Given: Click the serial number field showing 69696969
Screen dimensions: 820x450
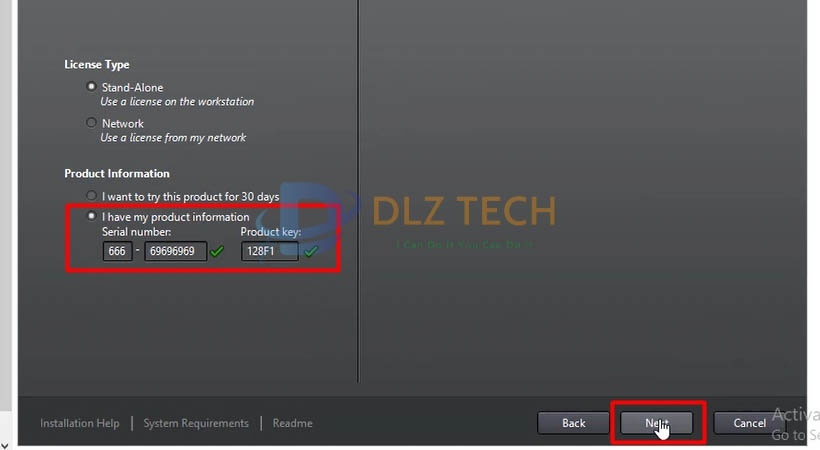Looking at the screenshot, I should click(x=175, y=251).
